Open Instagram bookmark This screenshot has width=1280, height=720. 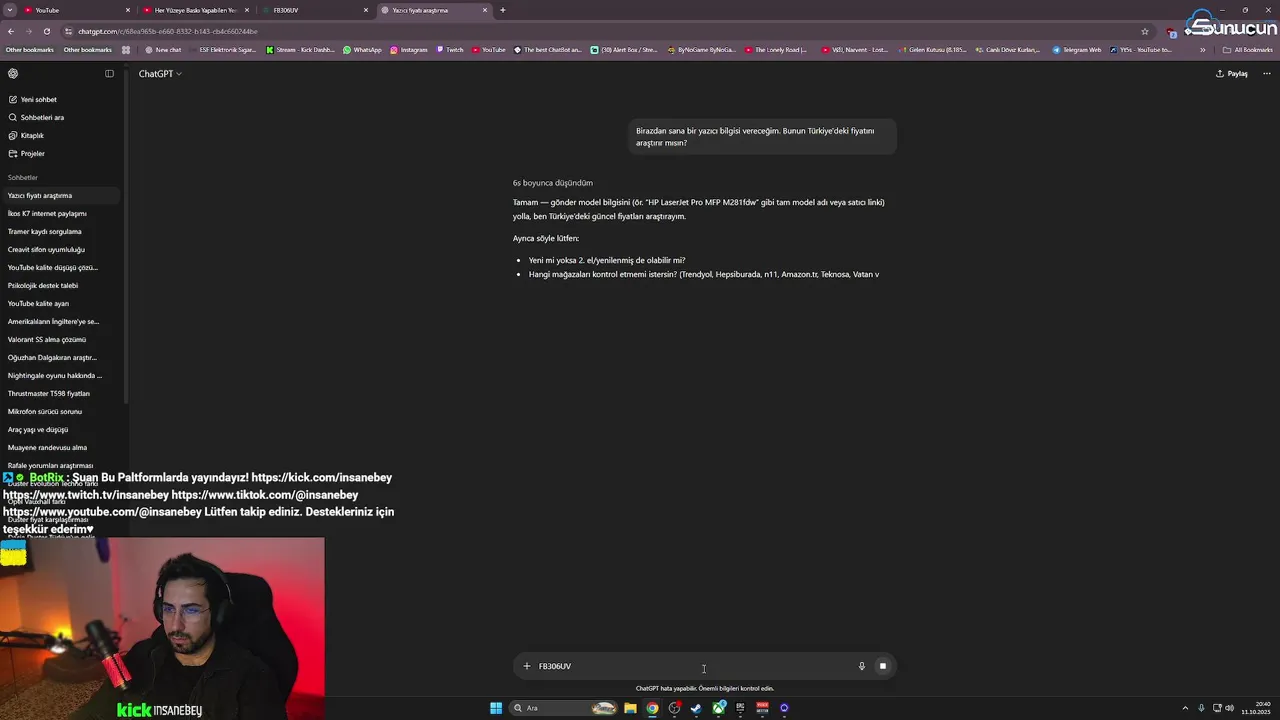(409, 50)
